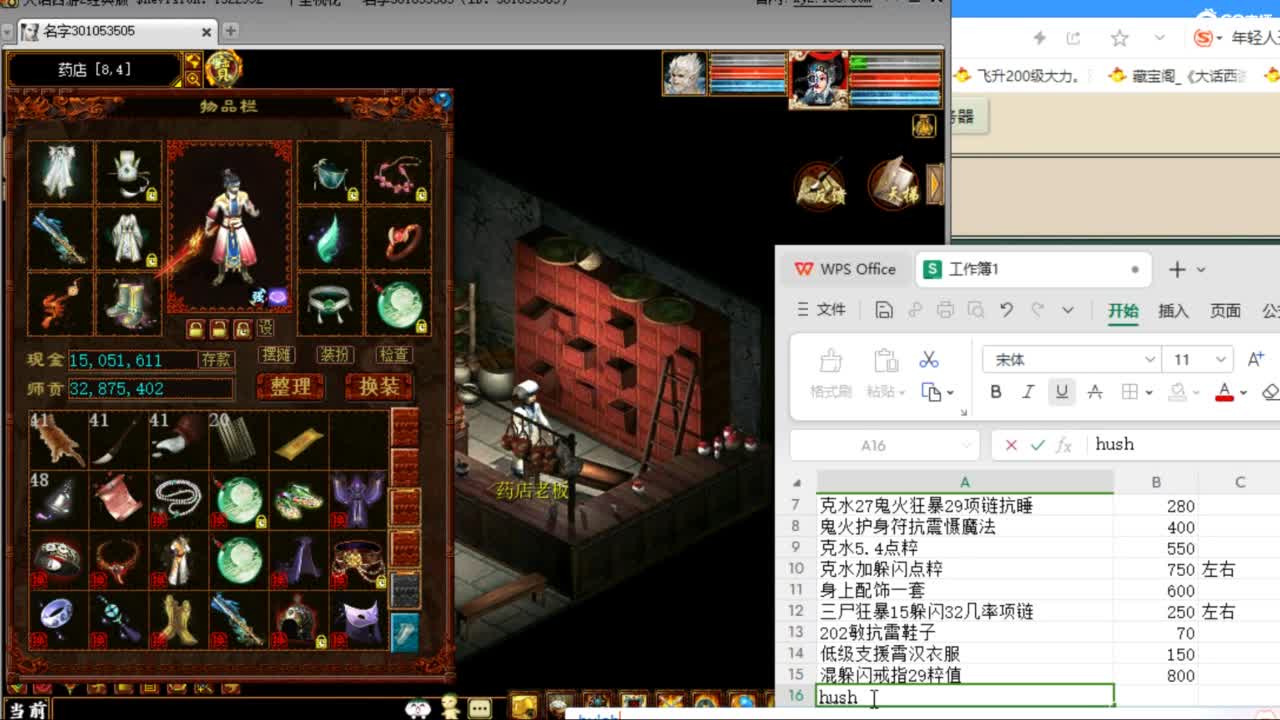Click the red scroll inventory item
This screenshot has height=720, width=1280.
(118, 500)
